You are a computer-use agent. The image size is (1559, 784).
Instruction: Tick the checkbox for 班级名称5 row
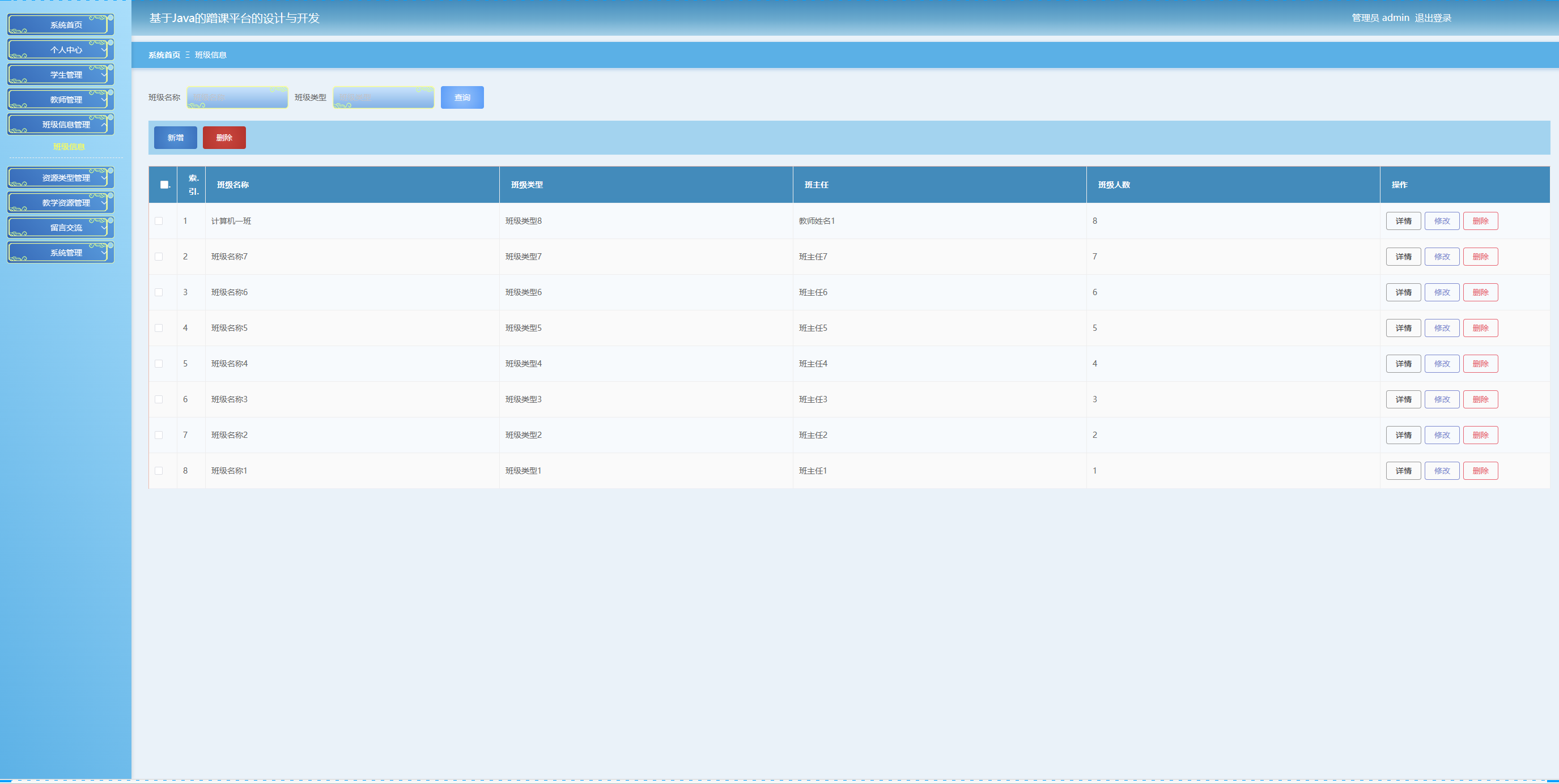(x=159, y=328)
